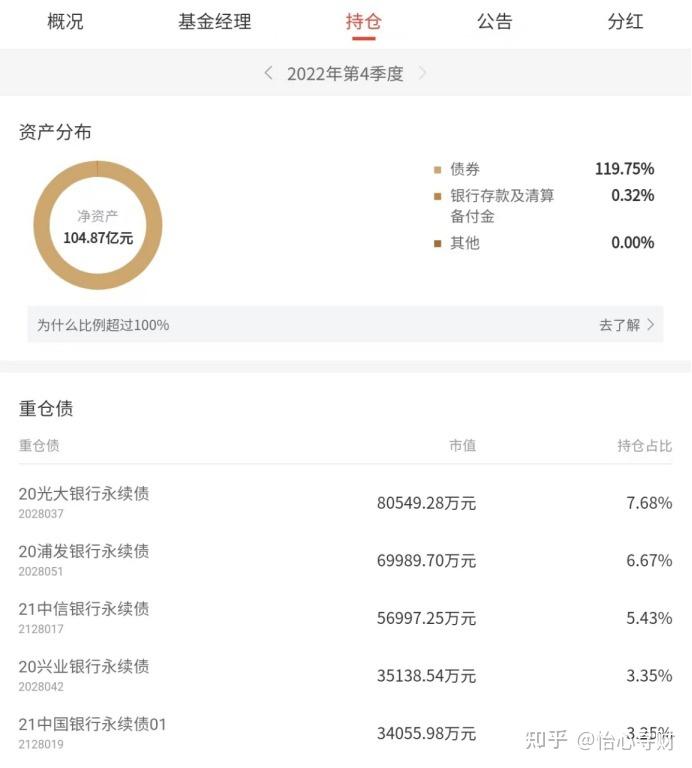Image resolution: width=692 pixels, height=768 pixels.
Task: Switch to the 基金经理 tab
Action: click(215, 22)
